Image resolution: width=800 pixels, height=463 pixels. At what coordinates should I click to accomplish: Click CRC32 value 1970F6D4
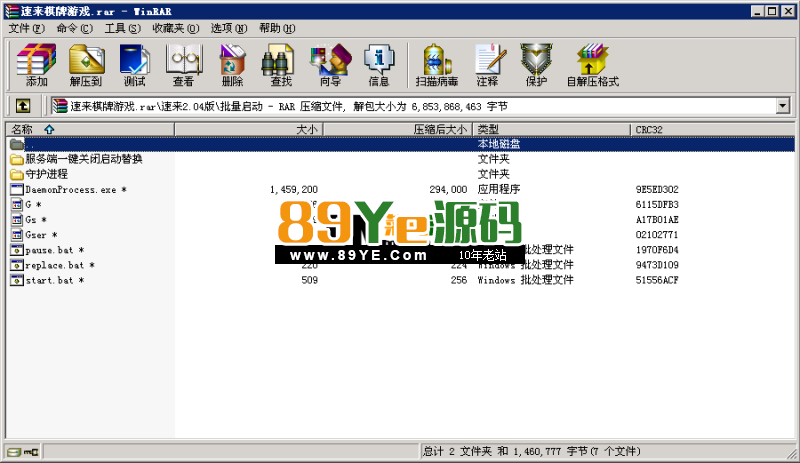coord(657,250)
